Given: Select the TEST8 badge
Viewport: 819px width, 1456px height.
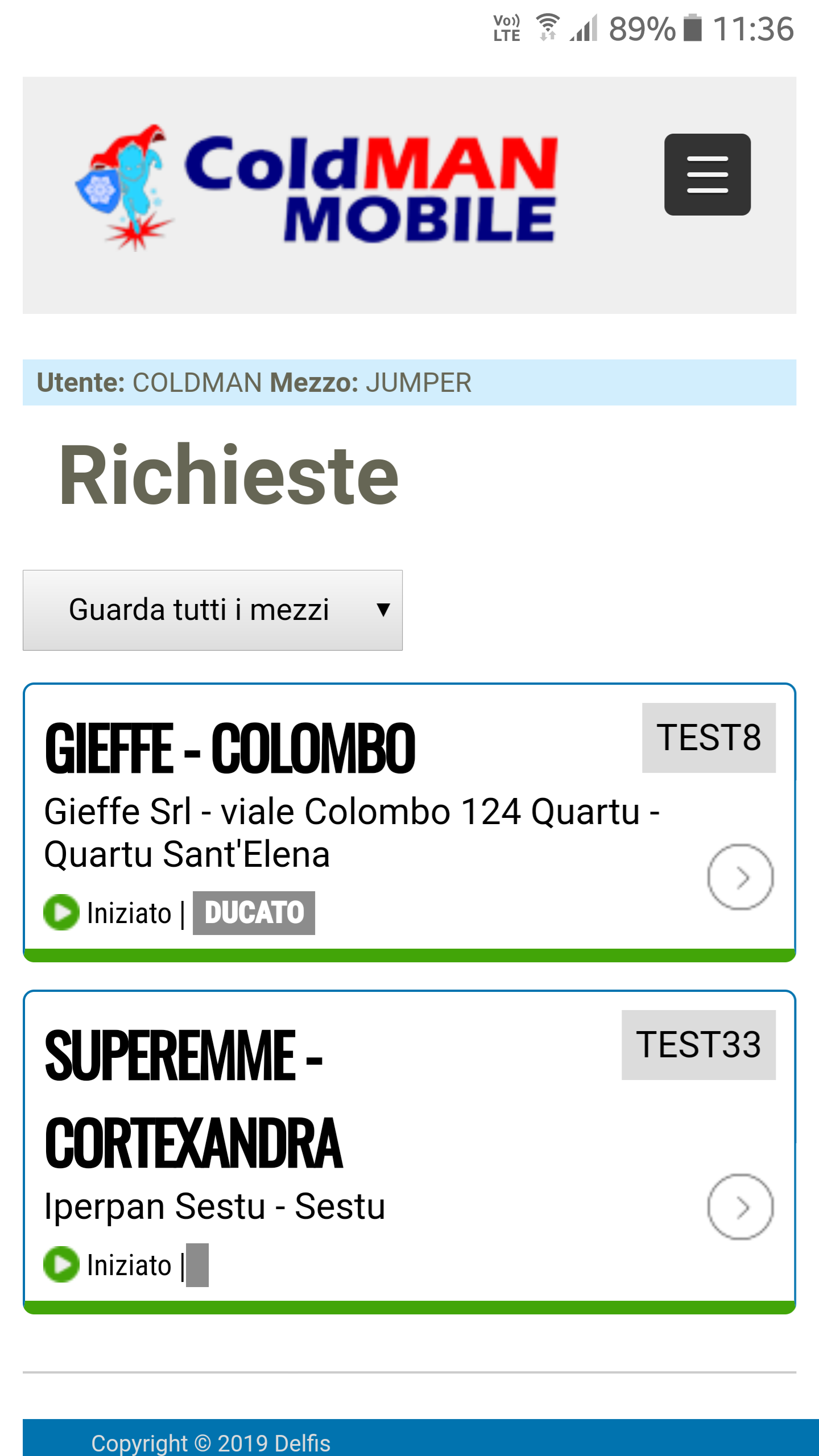Looking at the screenshot, I should [709, 738].
